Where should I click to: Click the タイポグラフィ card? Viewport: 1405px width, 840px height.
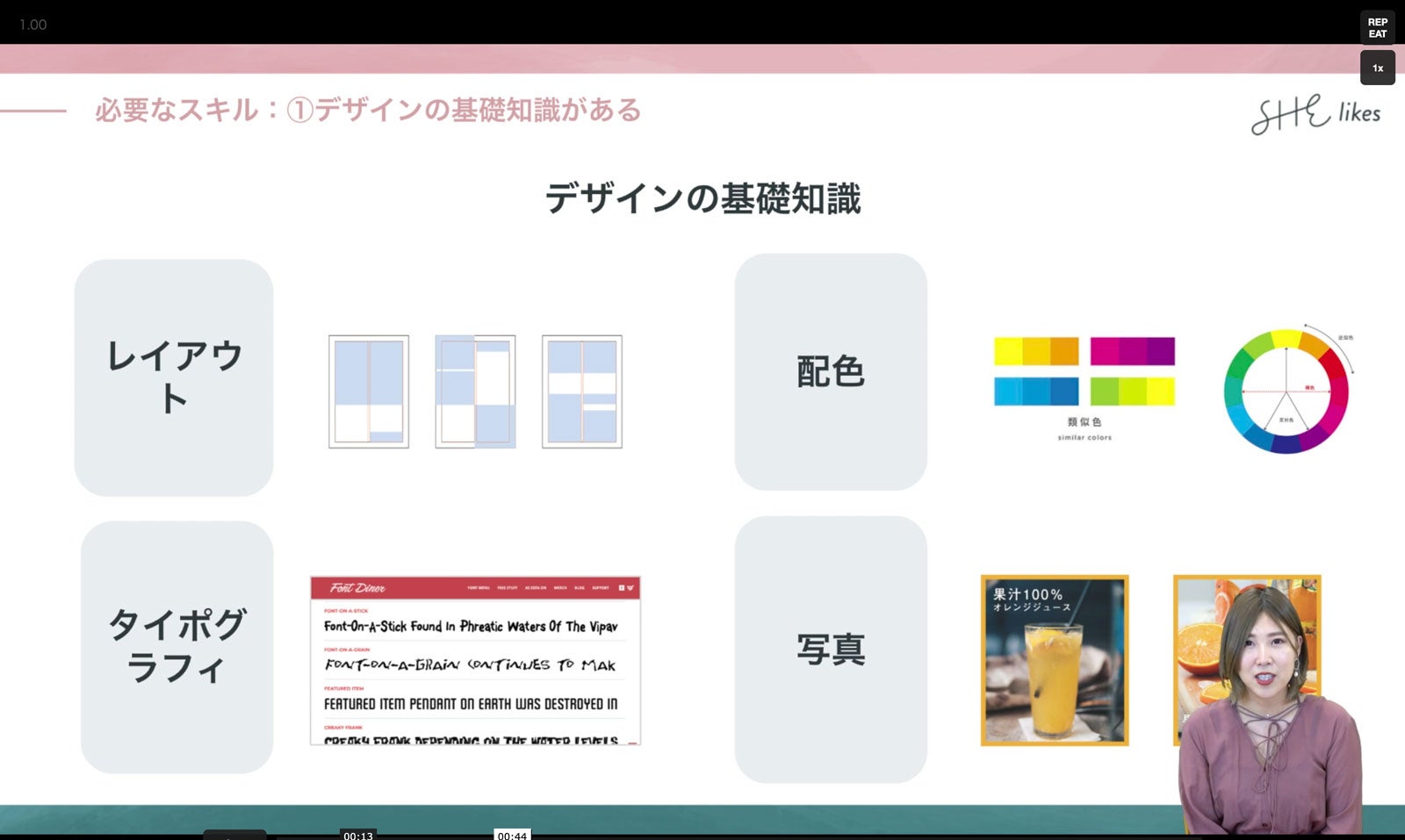177,647
